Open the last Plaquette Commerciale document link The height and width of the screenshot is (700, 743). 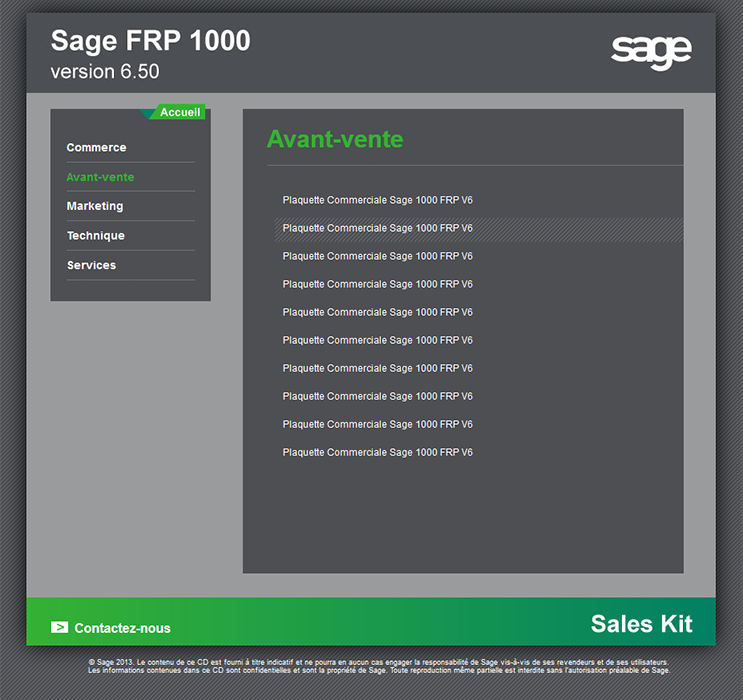click(x=378, y=452)
